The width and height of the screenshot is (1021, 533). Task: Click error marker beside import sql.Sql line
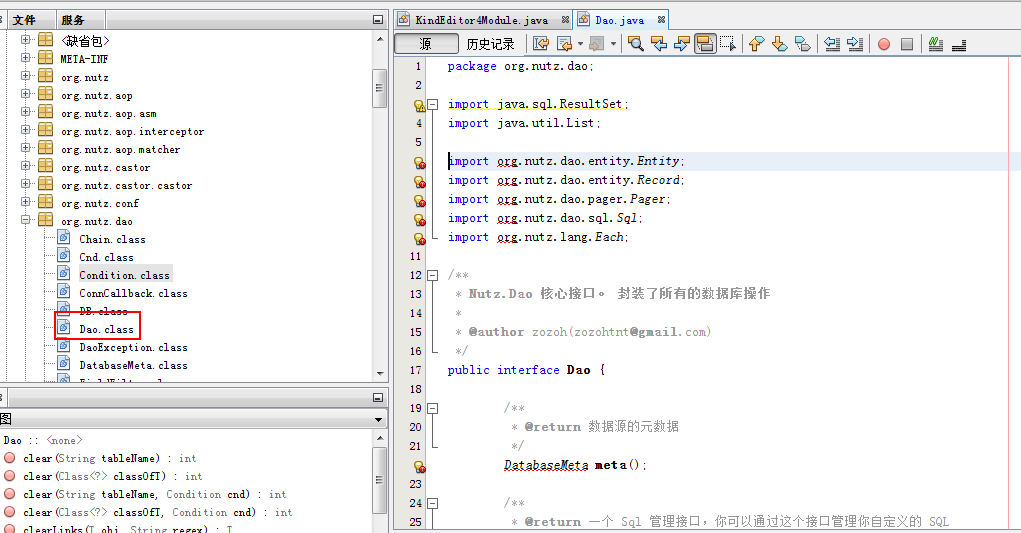(419, 219)
